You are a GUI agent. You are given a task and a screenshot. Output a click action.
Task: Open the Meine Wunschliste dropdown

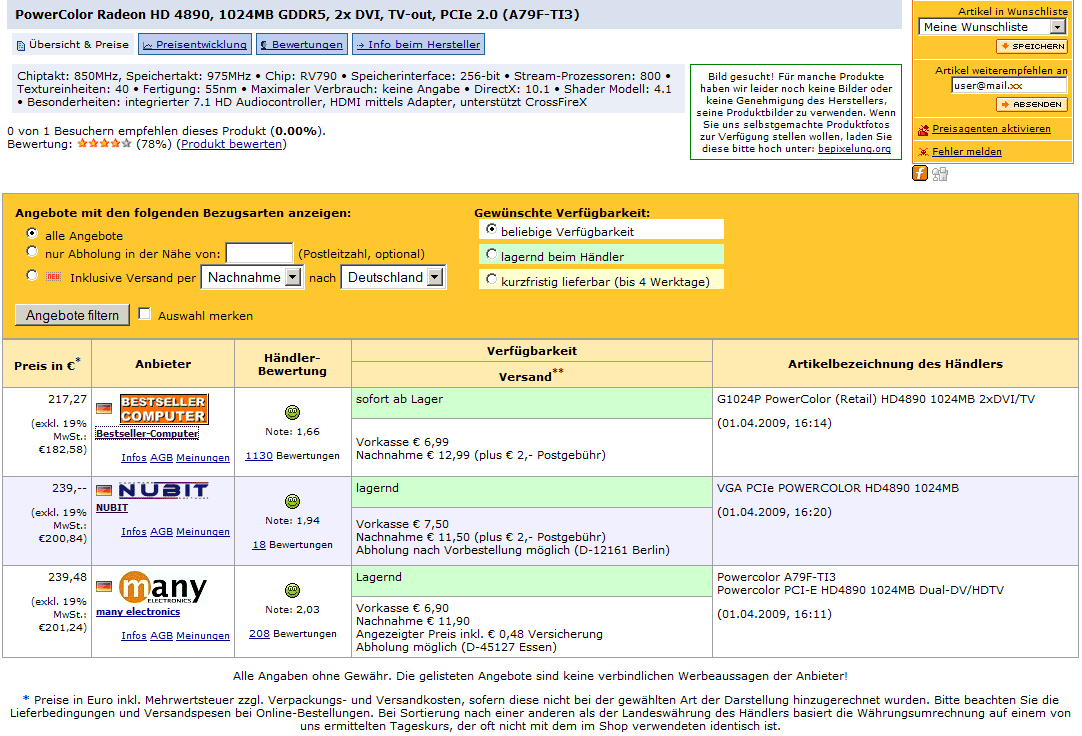992,27
